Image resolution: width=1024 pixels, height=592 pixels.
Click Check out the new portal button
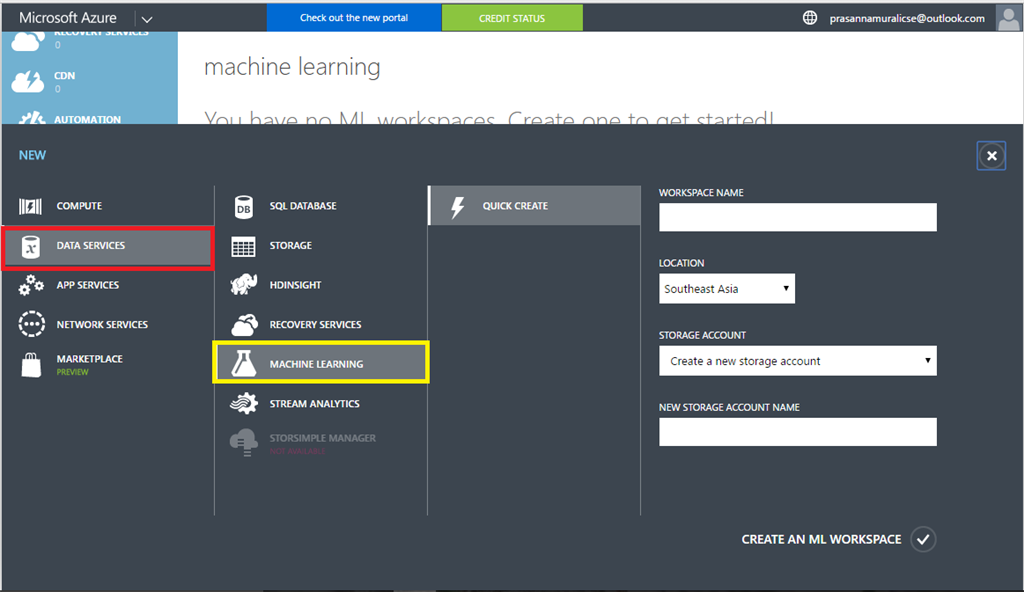[354, 18]
